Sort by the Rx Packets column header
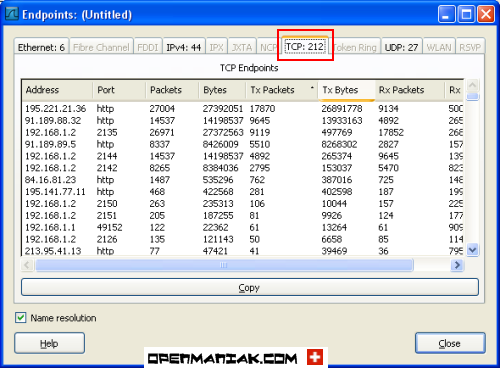The image size is (500, 368). [410, 90]
